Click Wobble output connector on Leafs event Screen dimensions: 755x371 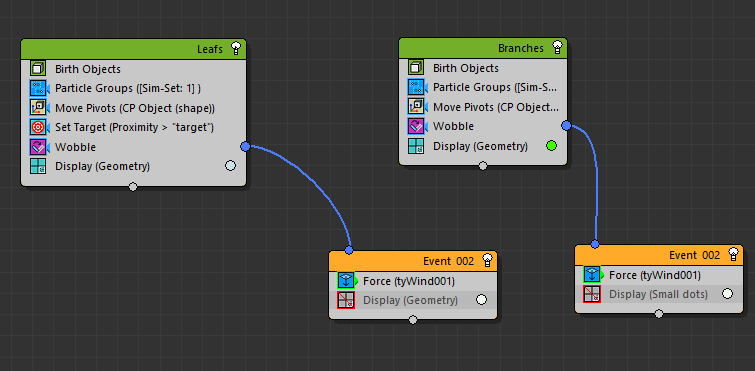[x=246, y=146]
